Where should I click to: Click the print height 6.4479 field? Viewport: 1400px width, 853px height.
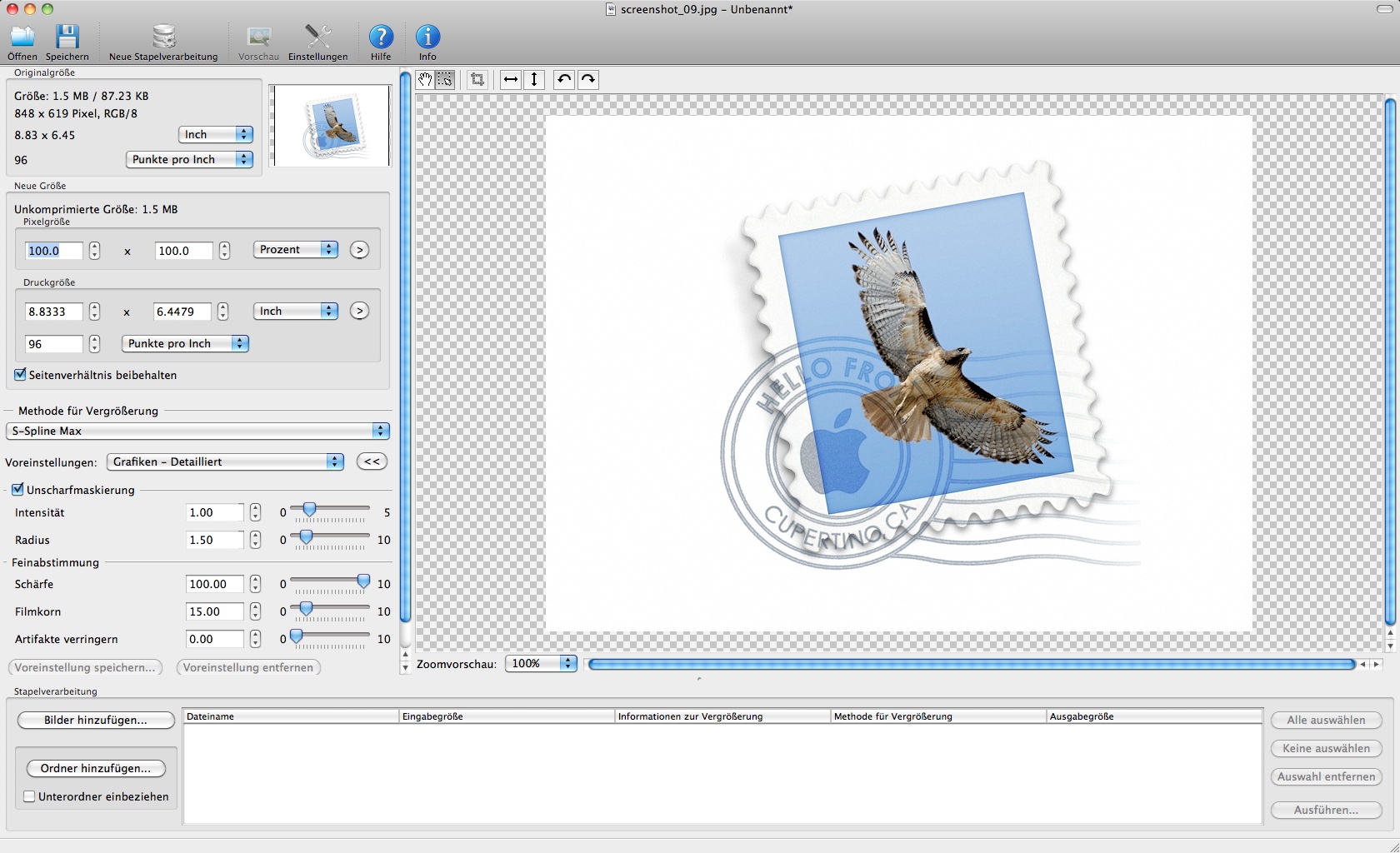click(182, 312)
